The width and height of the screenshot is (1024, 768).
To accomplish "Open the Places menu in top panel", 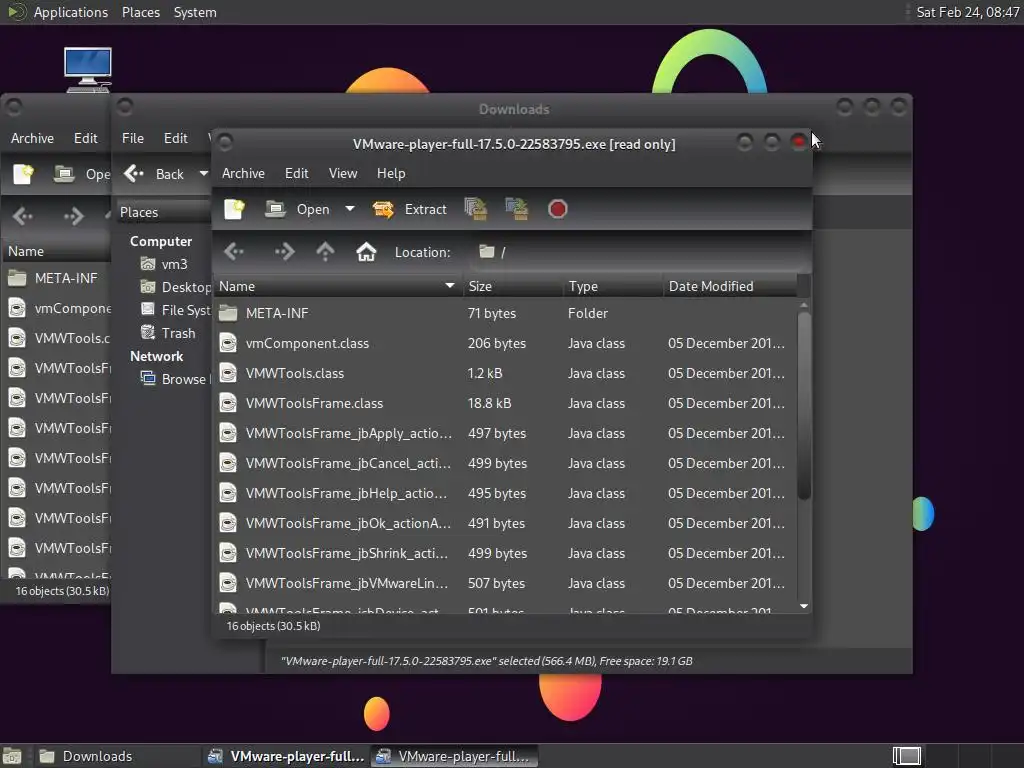I will 140,12.
